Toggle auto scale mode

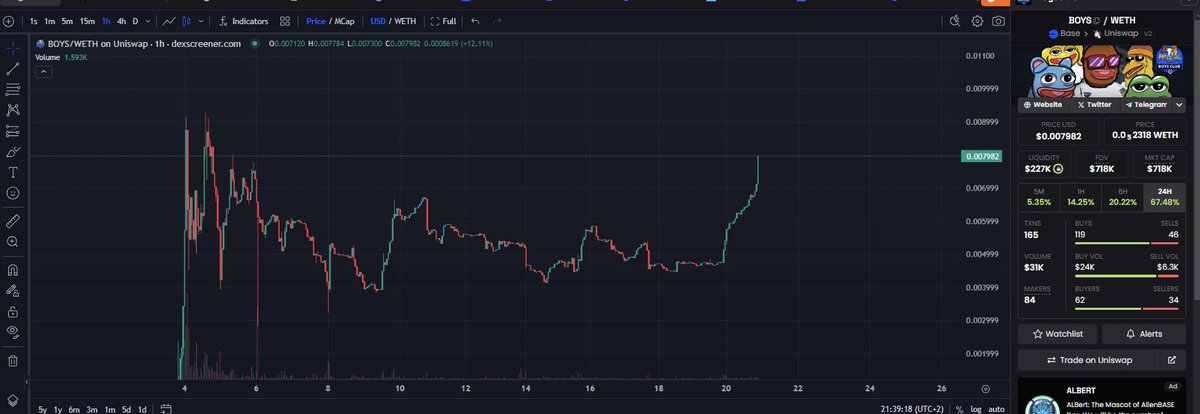pyautogui.click(x=996, y=408)
